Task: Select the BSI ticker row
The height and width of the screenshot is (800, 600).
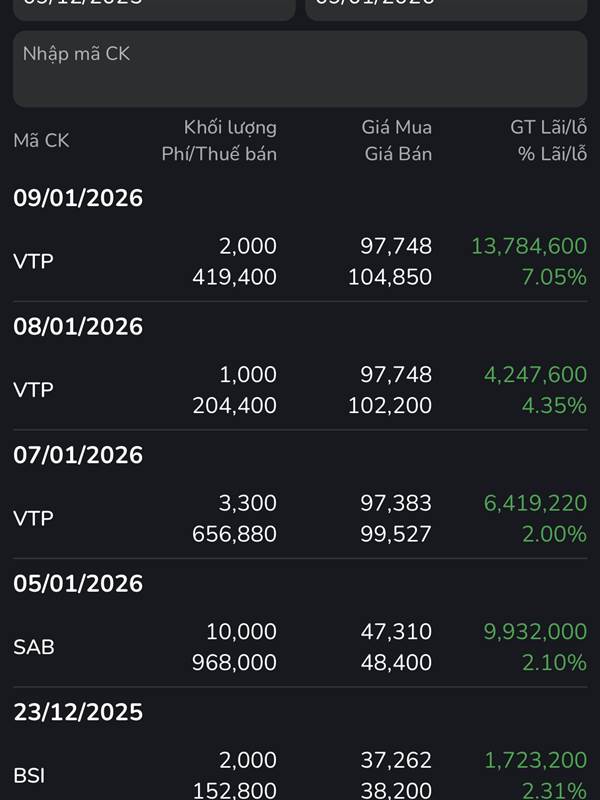Action: [29, 775]
